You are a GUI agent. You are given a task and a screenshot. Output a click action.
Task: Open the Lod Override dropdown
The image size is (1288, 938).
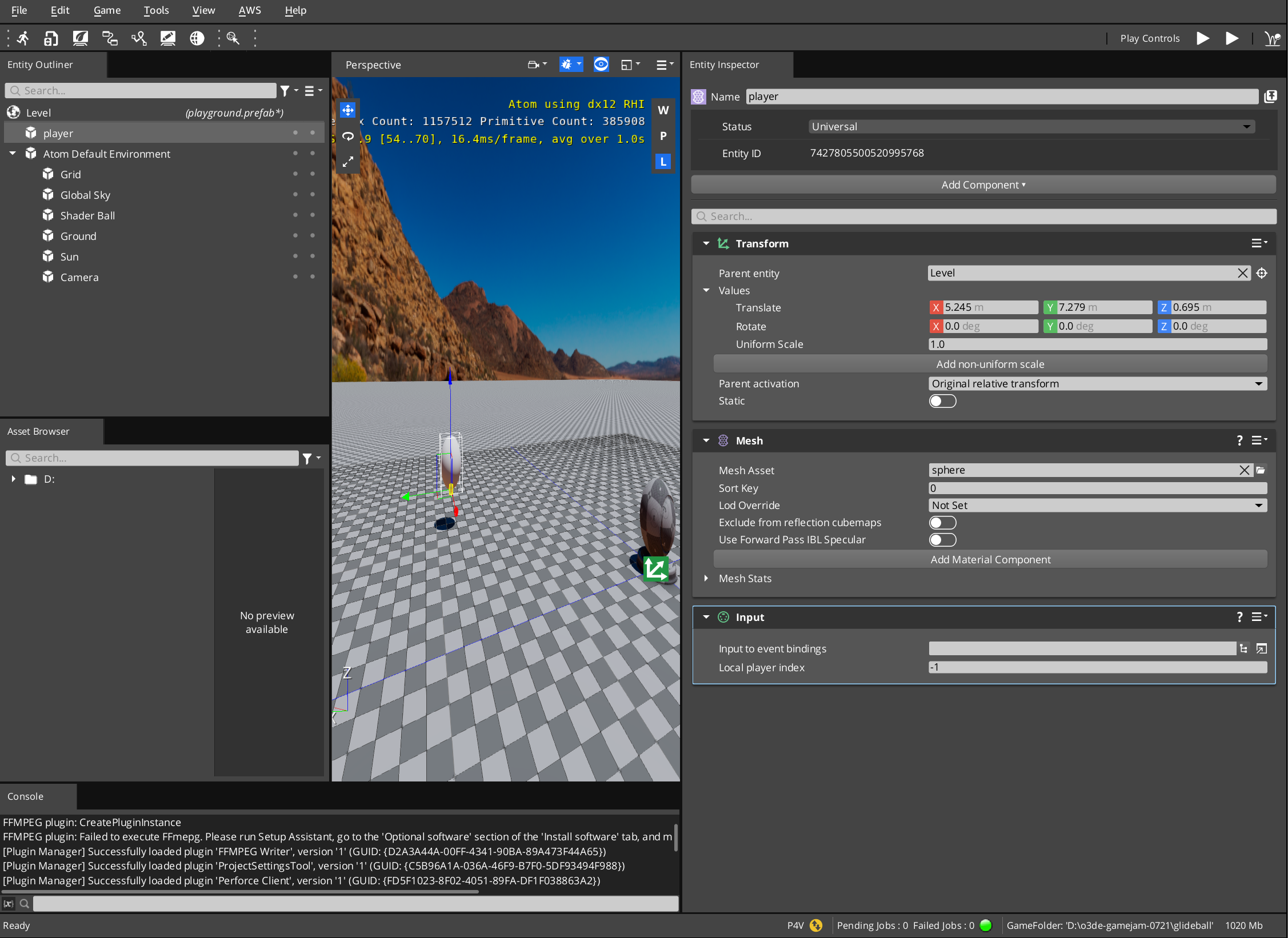click(1098, 506)
